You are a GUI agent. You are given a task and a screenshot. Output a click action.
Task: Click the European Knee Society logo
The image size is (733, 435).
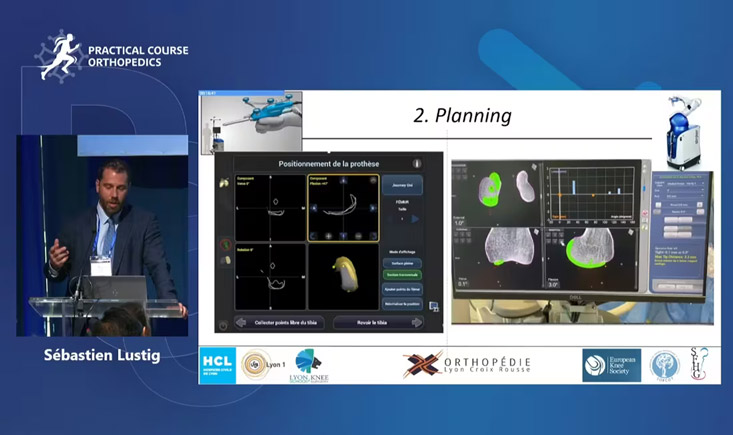click(611, 365)
